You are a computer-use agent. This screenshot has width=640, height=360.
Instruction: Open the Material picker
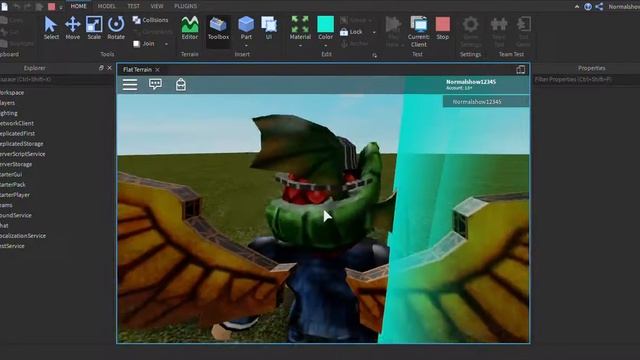(300, 28)
